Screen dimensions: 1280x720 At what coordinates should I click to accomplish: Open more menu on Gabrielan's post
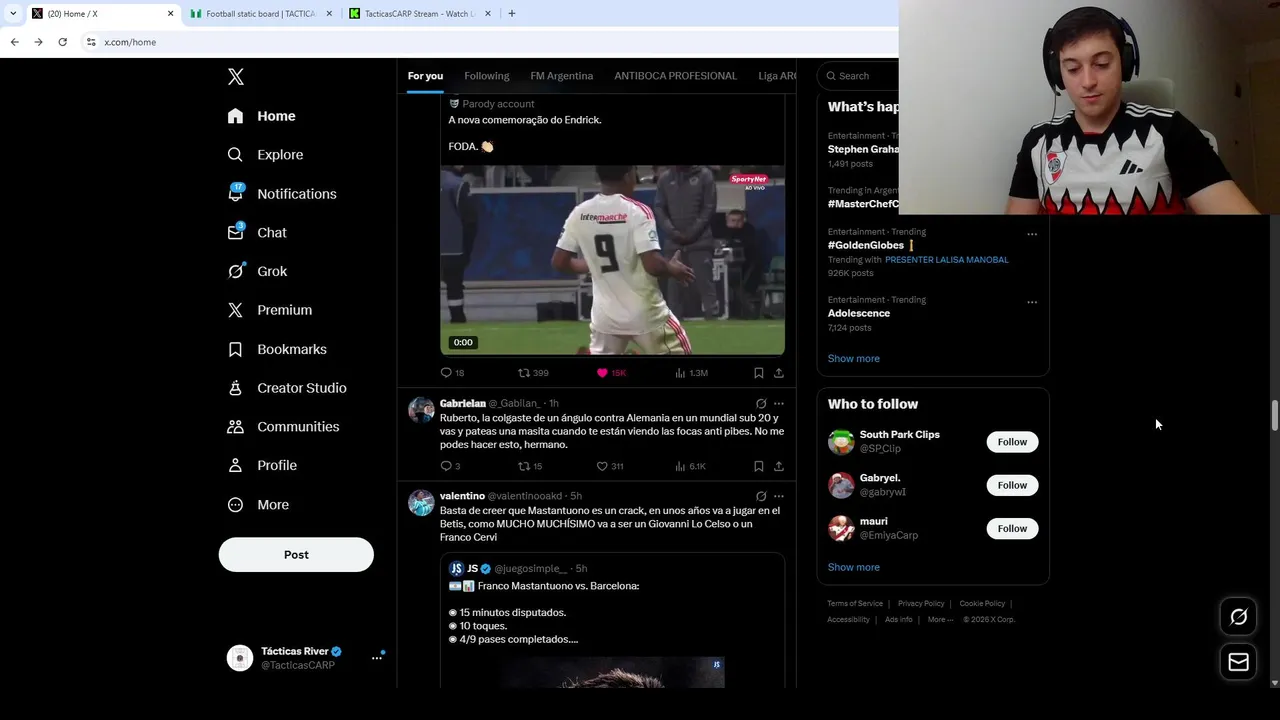[779, 404]
